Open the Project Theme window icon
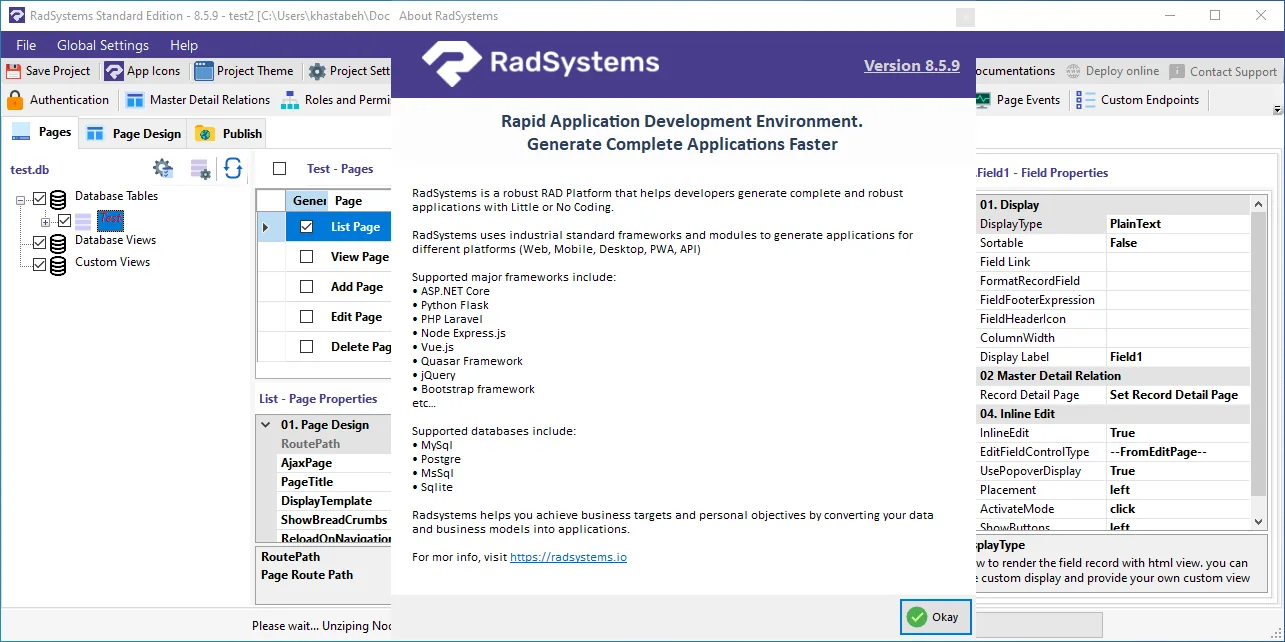1285x642 pixels. coord(204,71)
